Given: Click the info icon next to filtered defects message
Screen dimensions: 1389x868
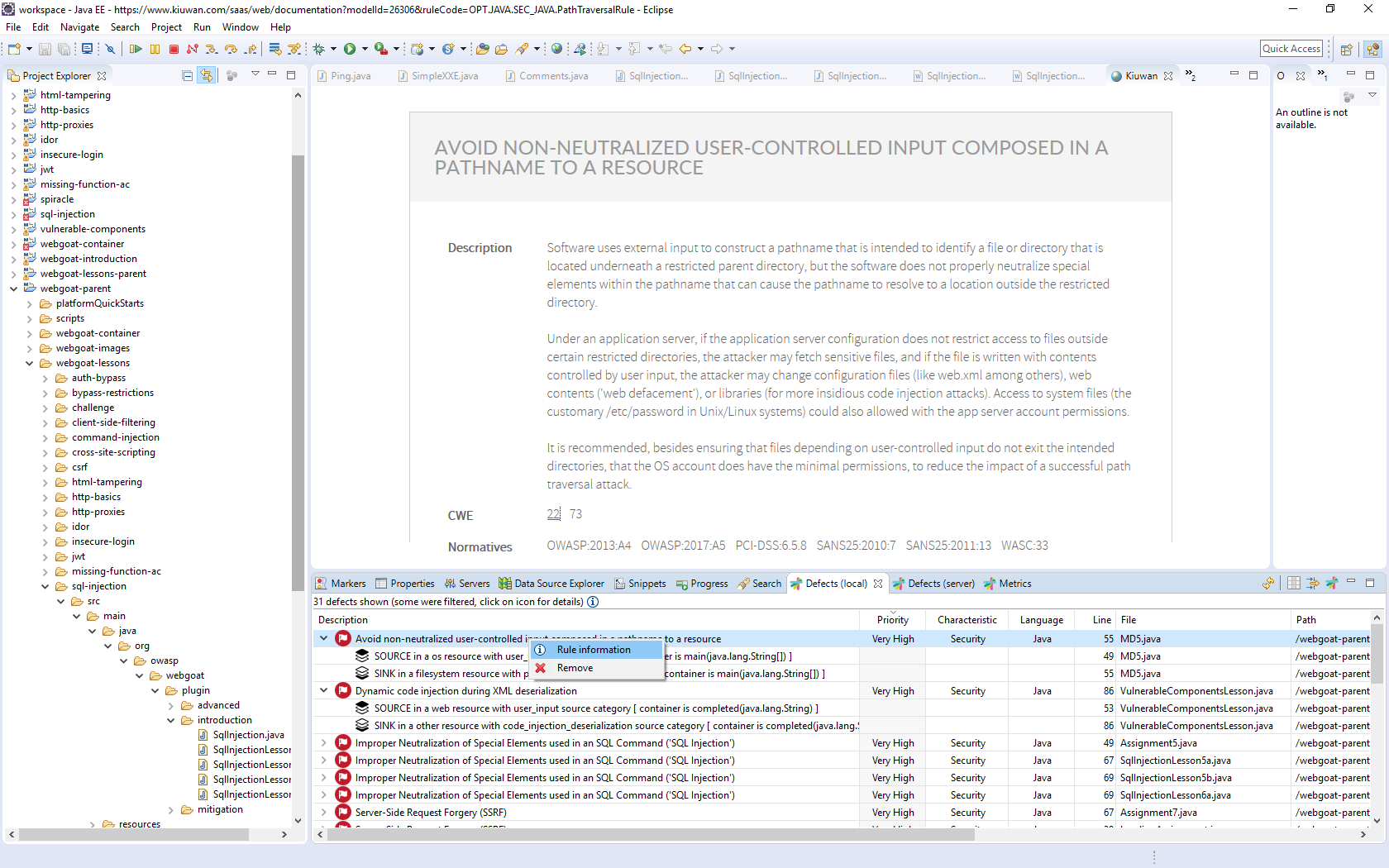Looking at the screenshot, I should tap(592, 602).
